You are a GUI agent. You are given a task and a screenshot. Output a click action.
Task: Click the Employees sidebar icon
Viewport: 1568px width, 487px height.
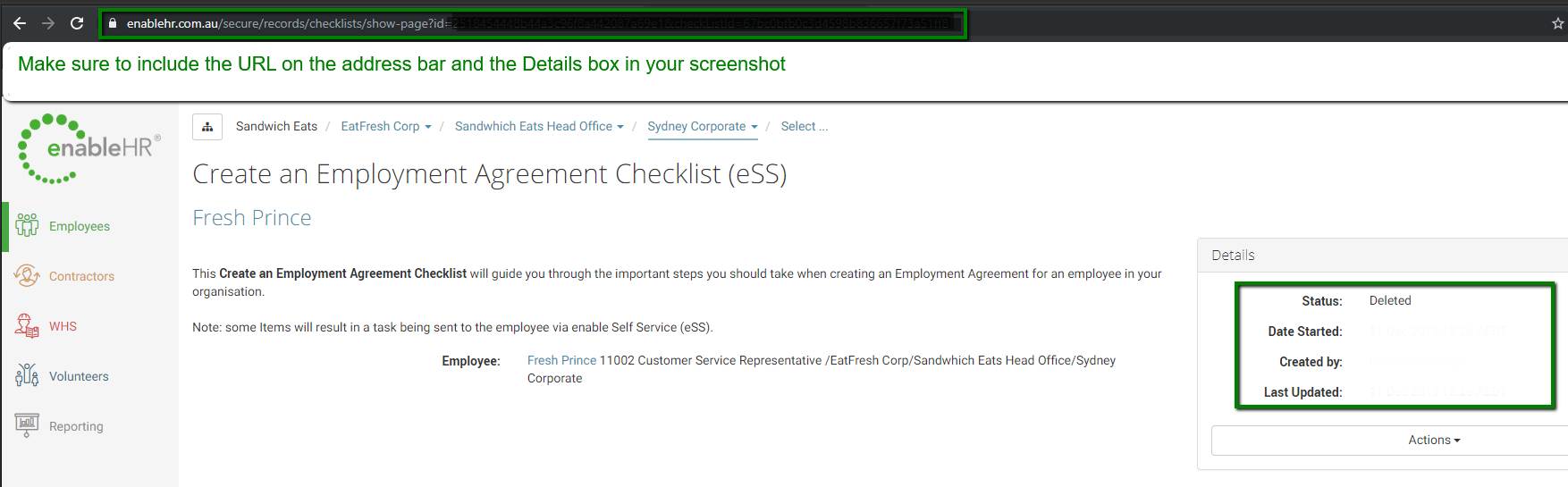[x=27, y=225]
